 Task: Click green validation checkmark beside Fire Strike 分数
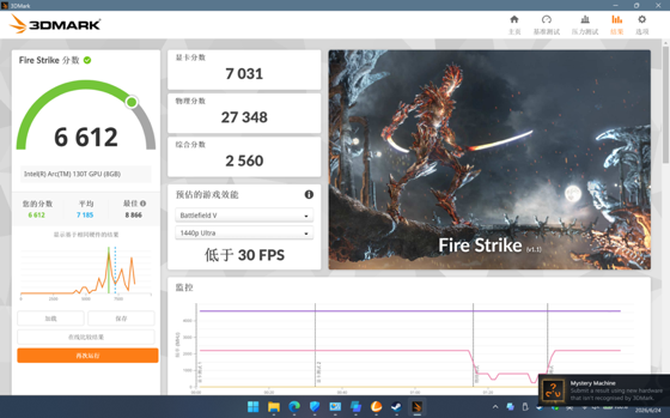pyautogui.click(x=88, y=60)
